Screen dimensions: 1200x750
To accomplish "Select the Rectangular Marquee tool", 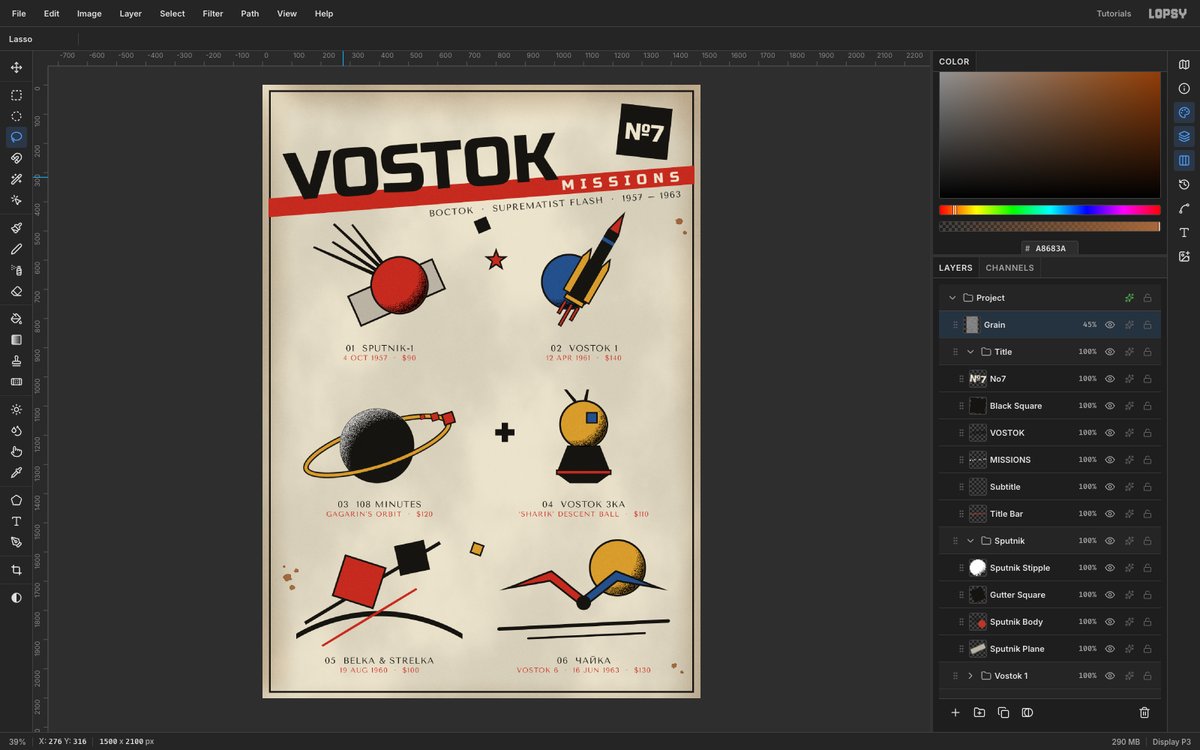I will (x=16, y=95).
